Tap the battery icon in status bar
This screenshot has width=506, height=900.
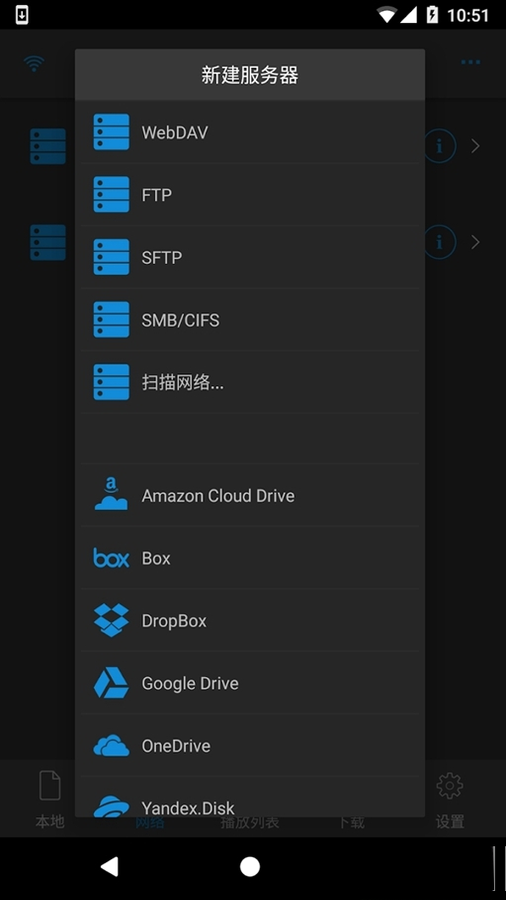(432, 15)
